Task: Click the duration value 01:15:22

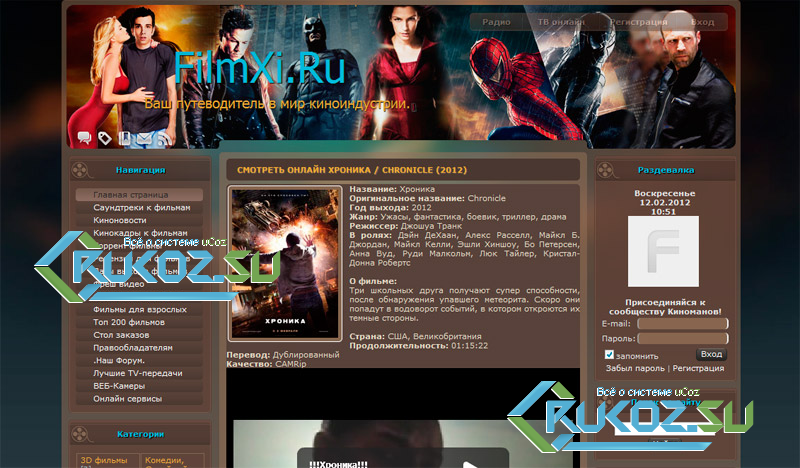Action: pyautogui.click(x=469, y=346)
